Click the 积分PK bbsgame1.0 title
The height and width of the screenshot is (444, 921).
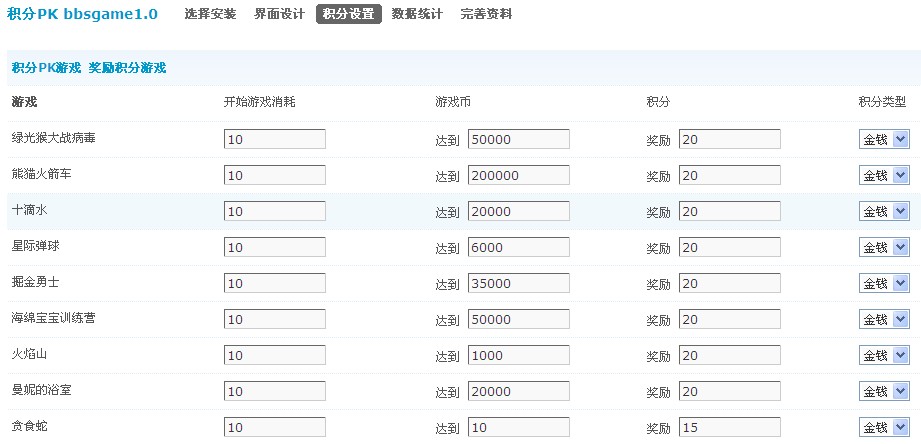(82, 14)
